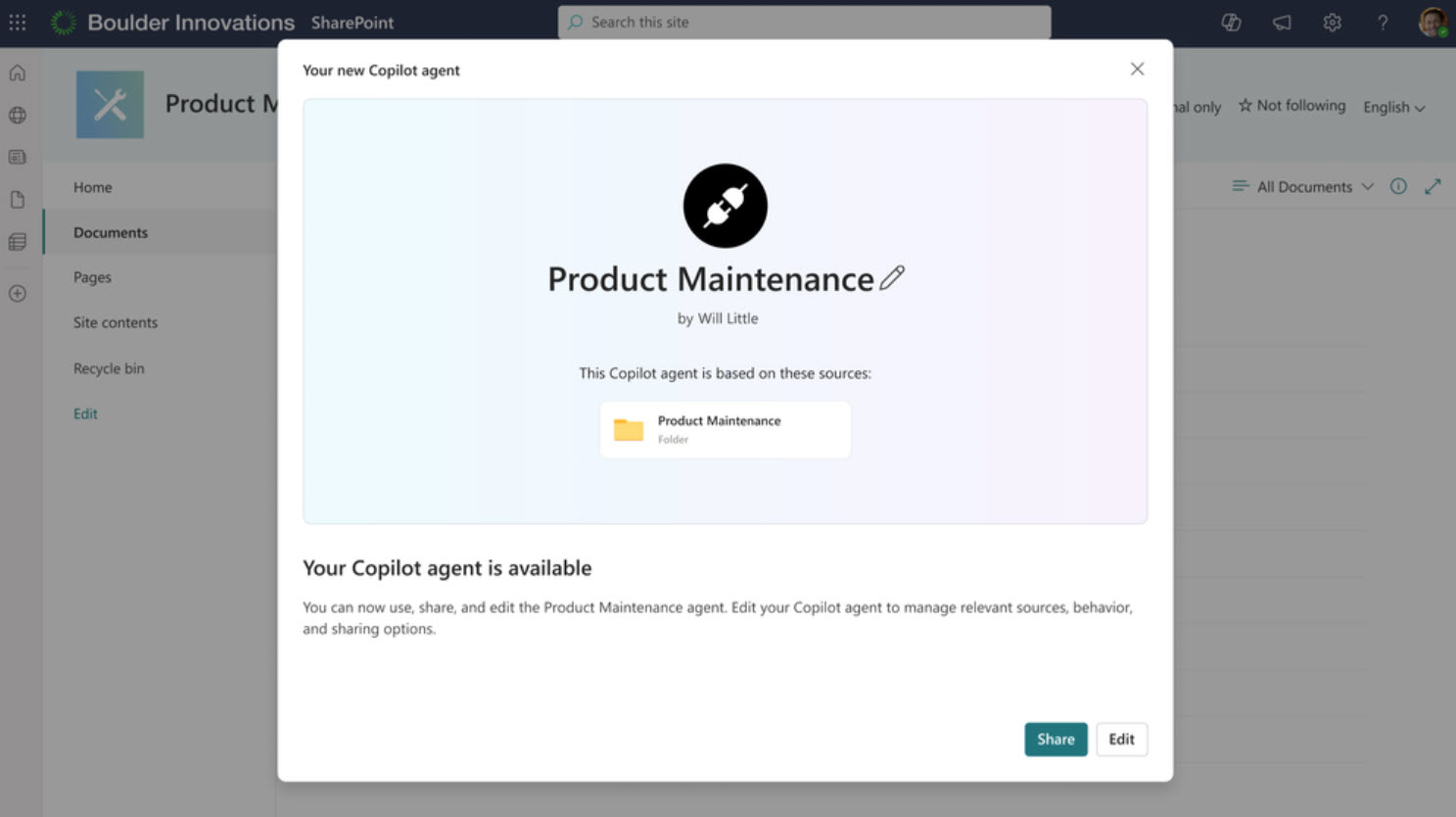The image size is (1456, 817).
Task: Click the plus Create icon in rail
Action: [18, 293]
